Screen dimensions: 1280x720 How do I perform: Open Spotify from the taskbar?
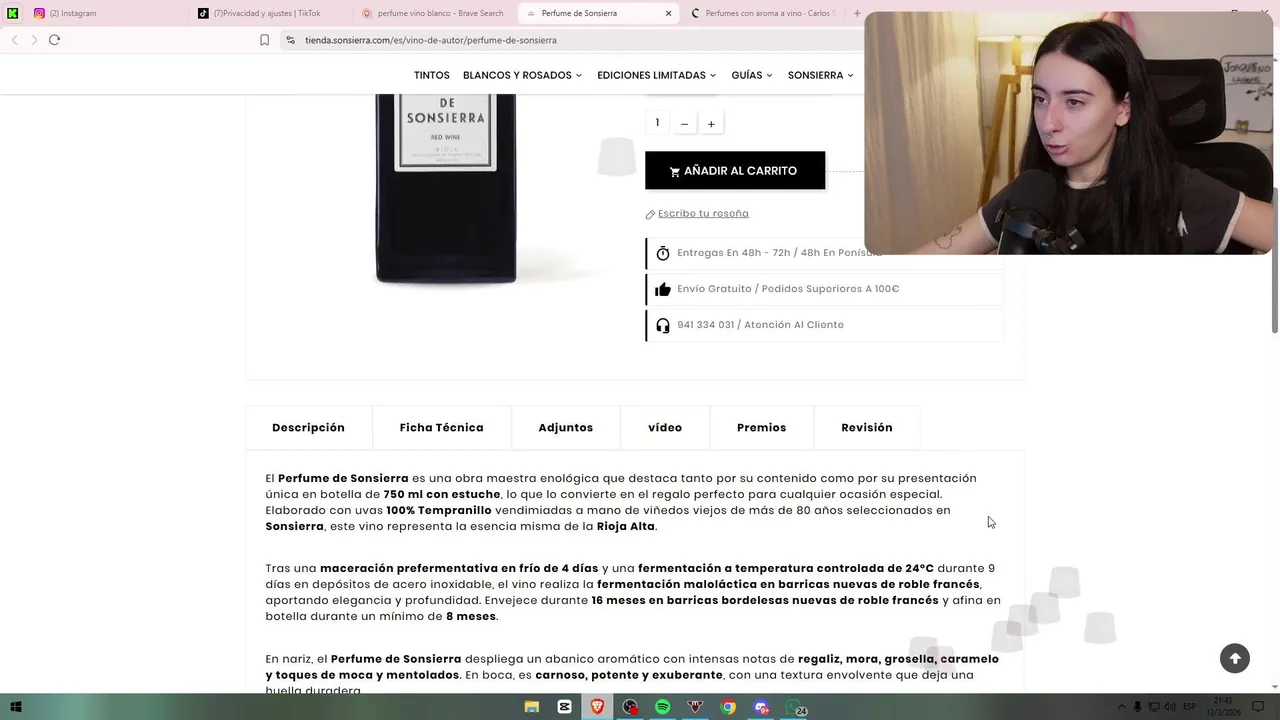click(x=662, y=707)
